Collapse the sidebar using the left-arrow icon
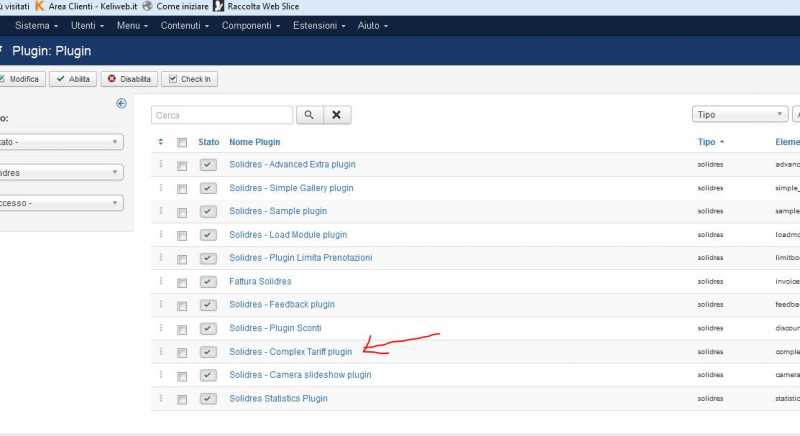 click(121, 103)
